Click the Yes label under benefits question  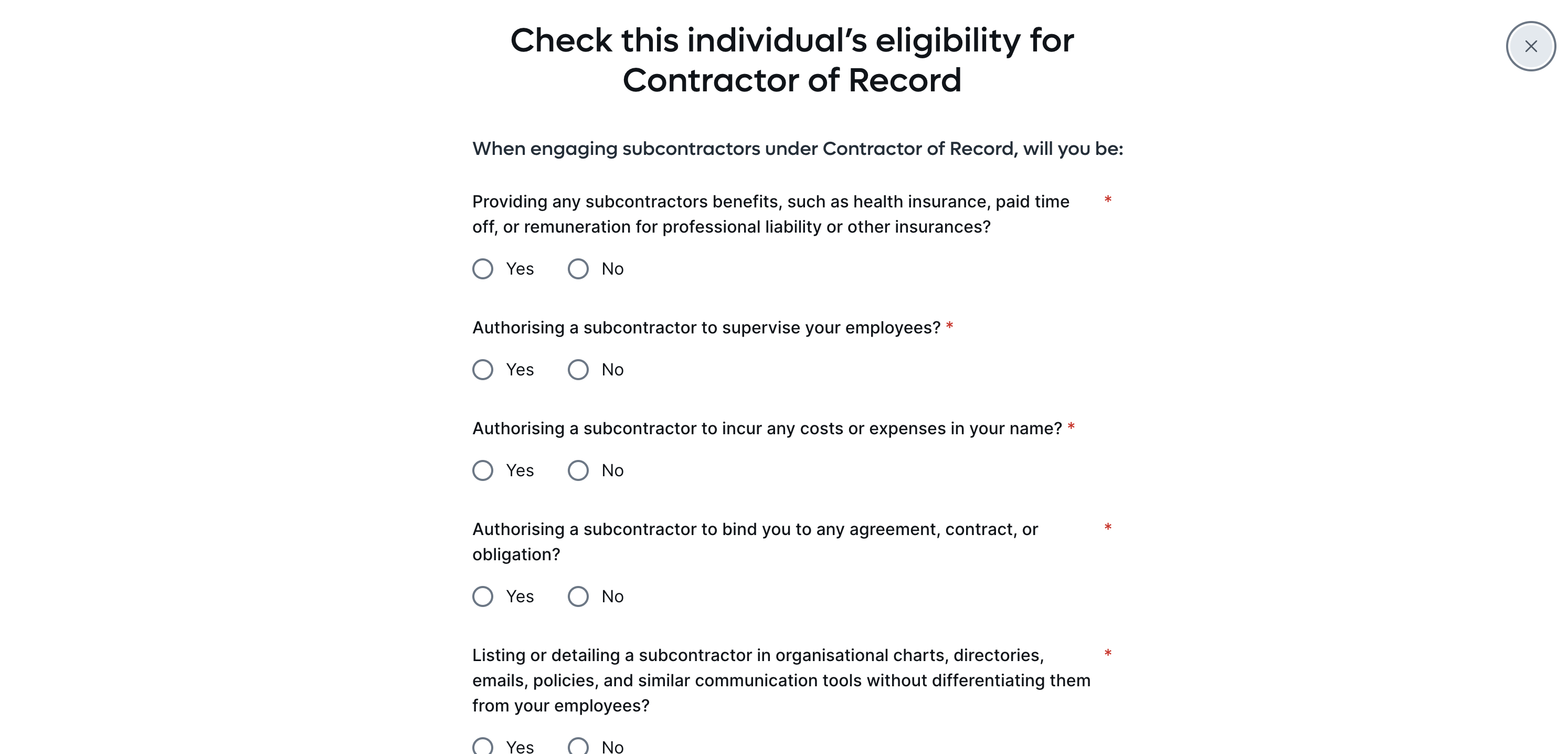tap(520, 269)
